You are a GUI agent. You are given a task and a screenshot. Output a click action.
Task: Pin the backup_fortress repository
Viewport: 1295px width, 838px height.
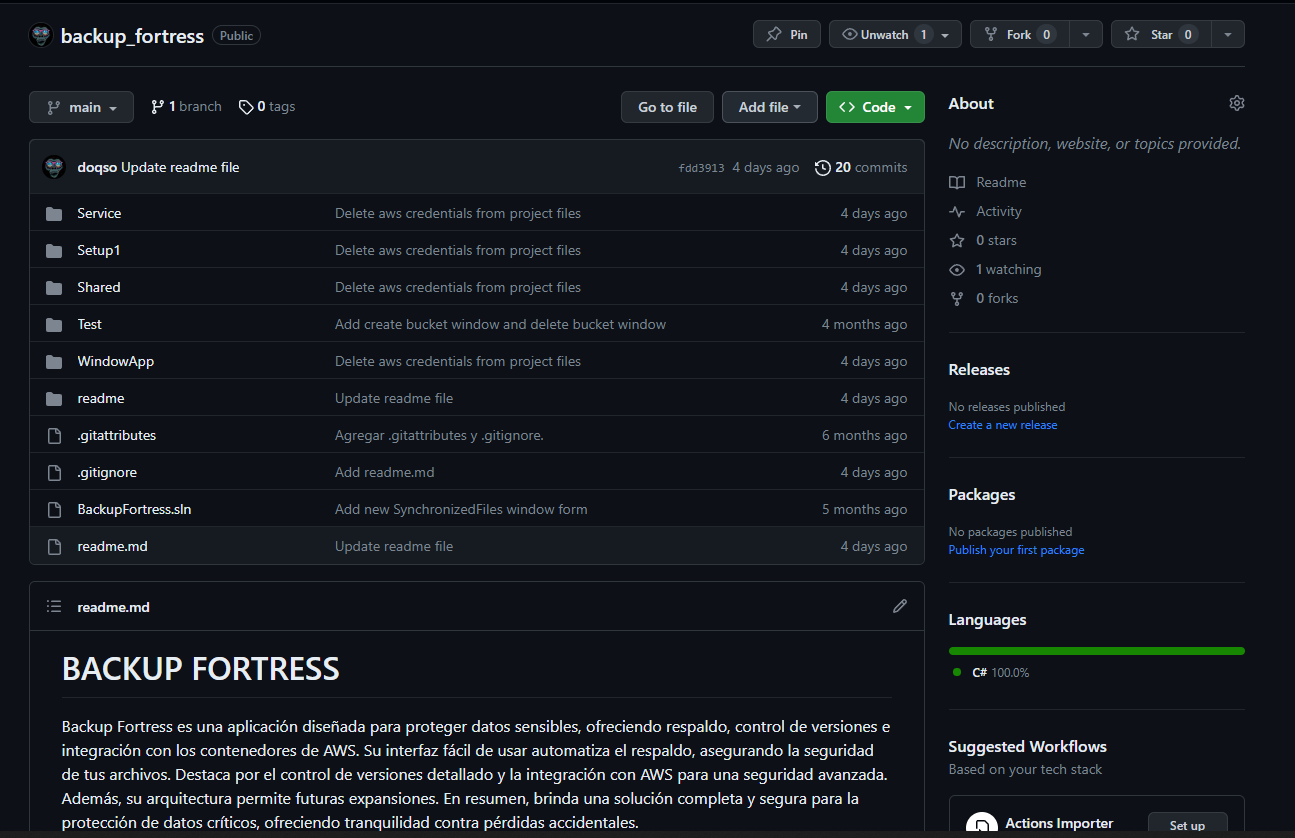[786, 33]
